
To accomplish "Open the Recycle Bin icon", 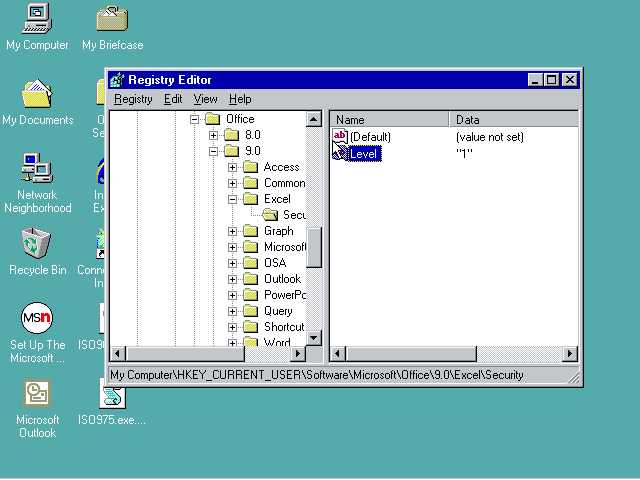I will coord(36,243).
